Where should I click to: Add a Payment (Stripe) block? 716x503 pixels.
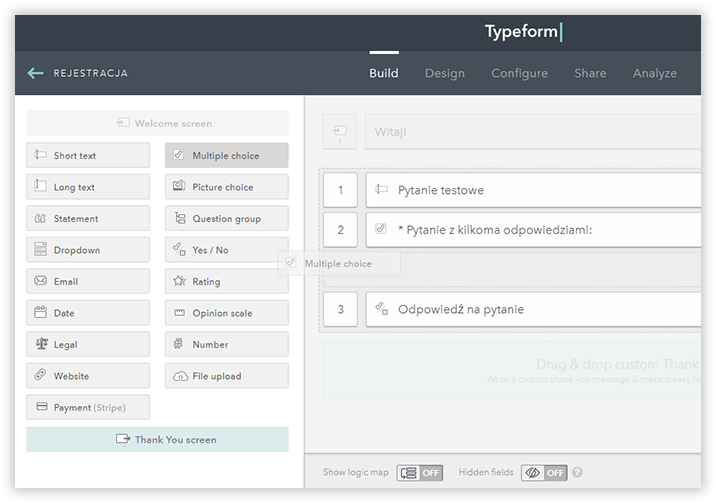[88, 407]
